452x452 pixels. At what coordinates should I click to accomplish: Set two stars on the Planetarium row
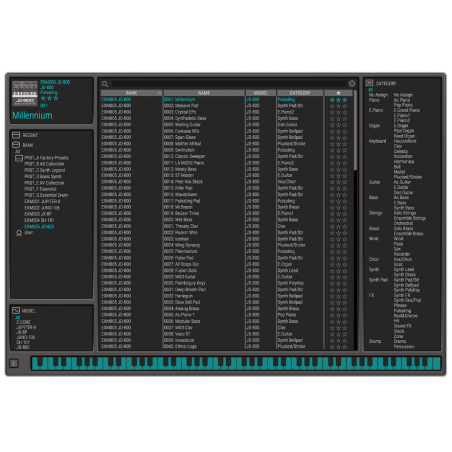pos(338,252)
